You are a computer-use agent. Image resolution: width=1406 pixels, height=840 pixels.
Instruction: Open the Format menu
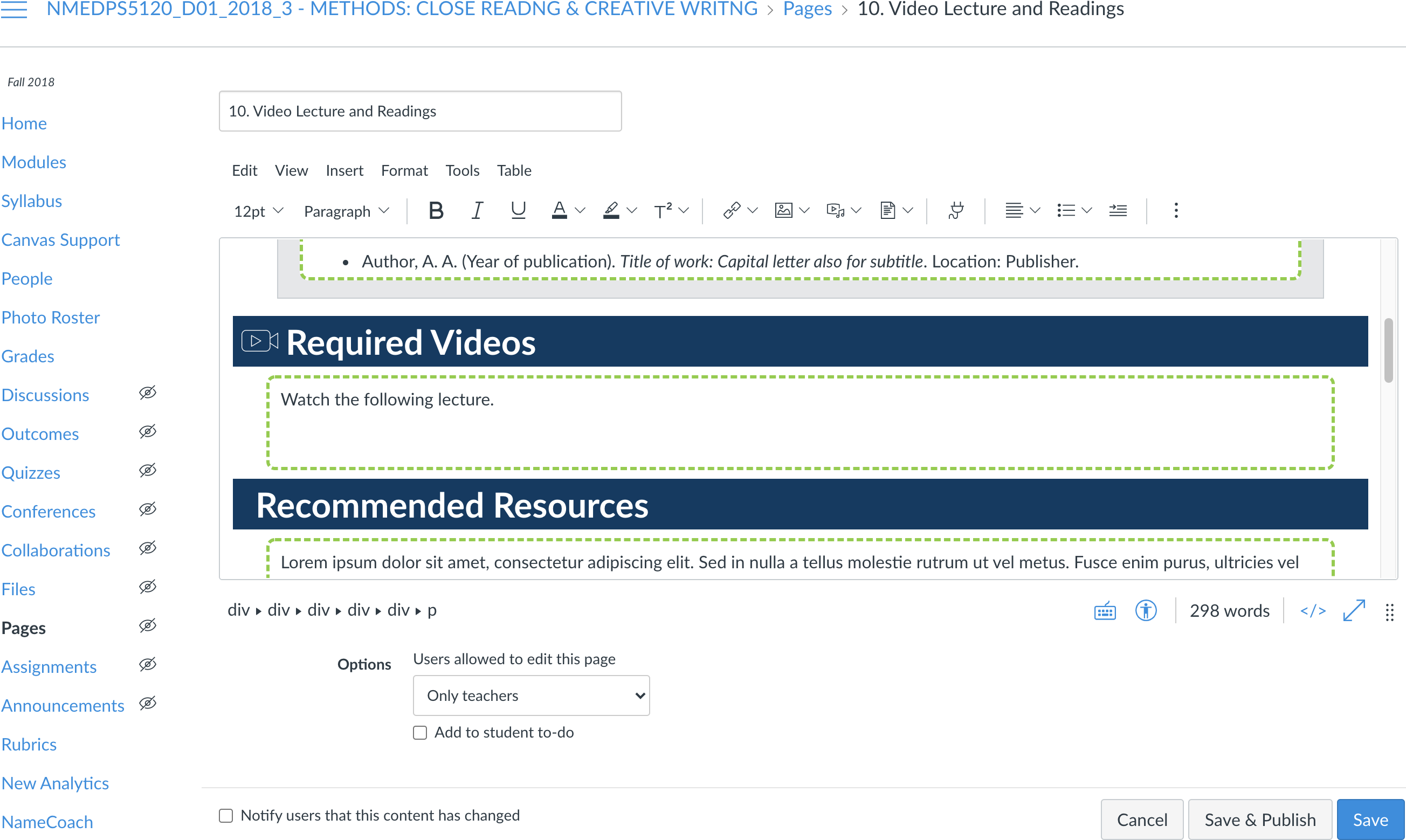[x=404, y=170]
